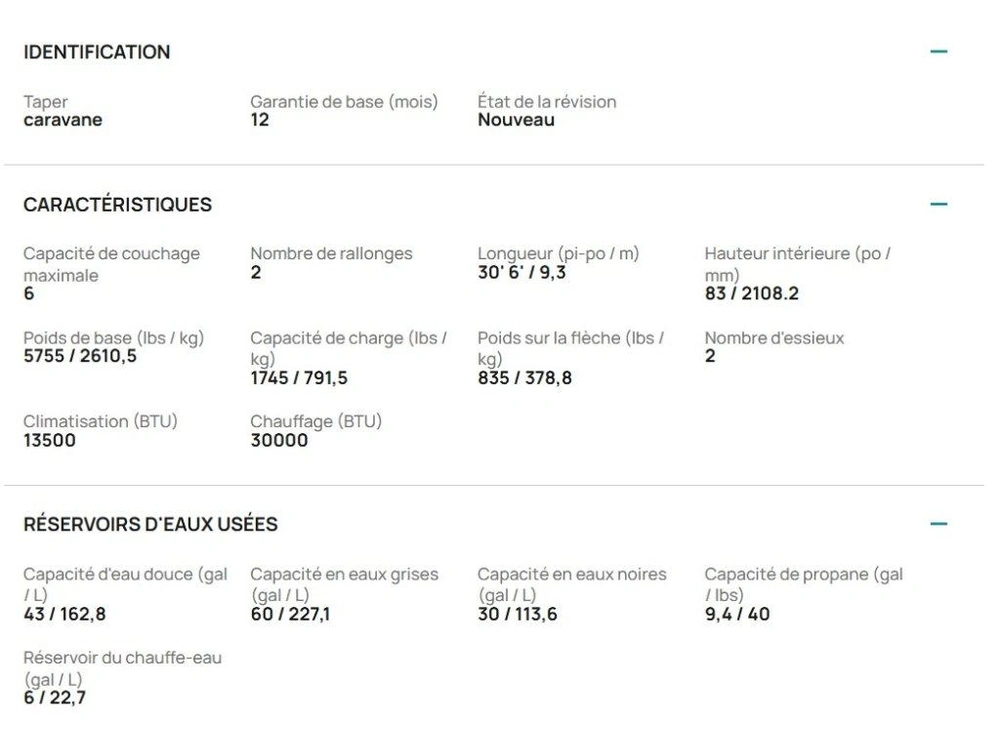Collapse IDENTIFICATION section using minus icon
The height and width of the screenshot is (750, 1000).
point(938,51)
